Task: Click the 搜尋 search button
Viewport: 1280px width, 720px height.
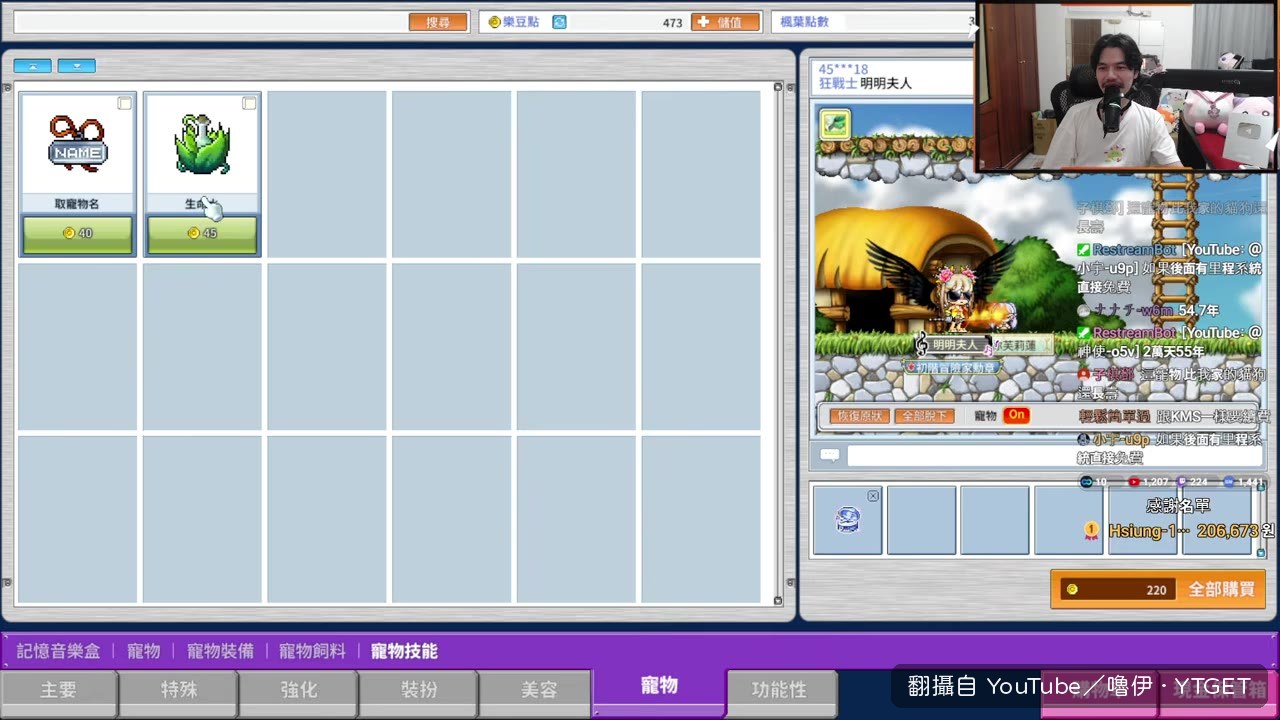Action: click(x=438, y=22)
